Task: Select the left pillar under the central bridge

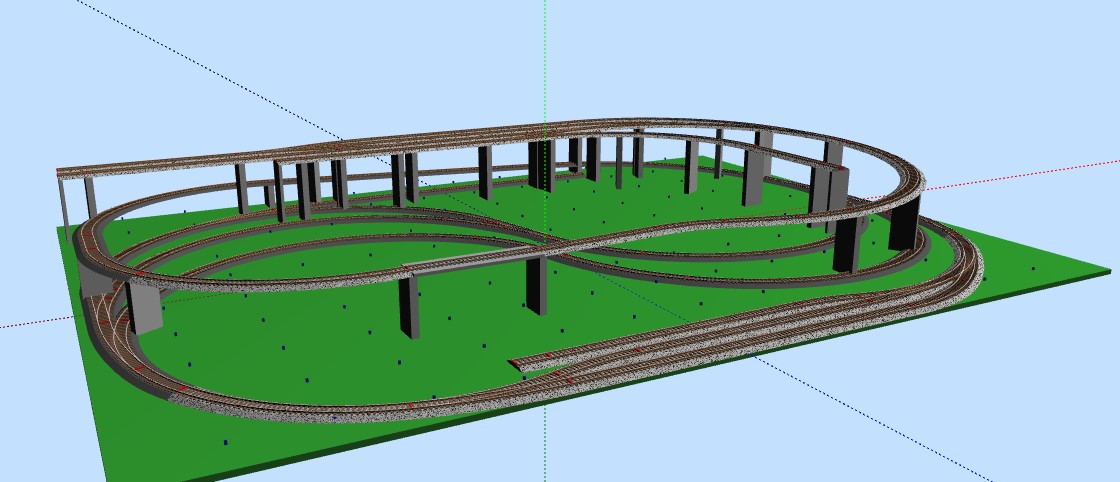Action: click(x=408, y=305)
